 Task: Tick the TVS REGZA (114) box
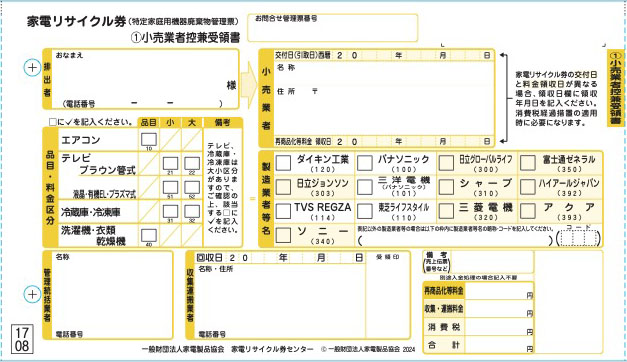[x=284, y=211]
